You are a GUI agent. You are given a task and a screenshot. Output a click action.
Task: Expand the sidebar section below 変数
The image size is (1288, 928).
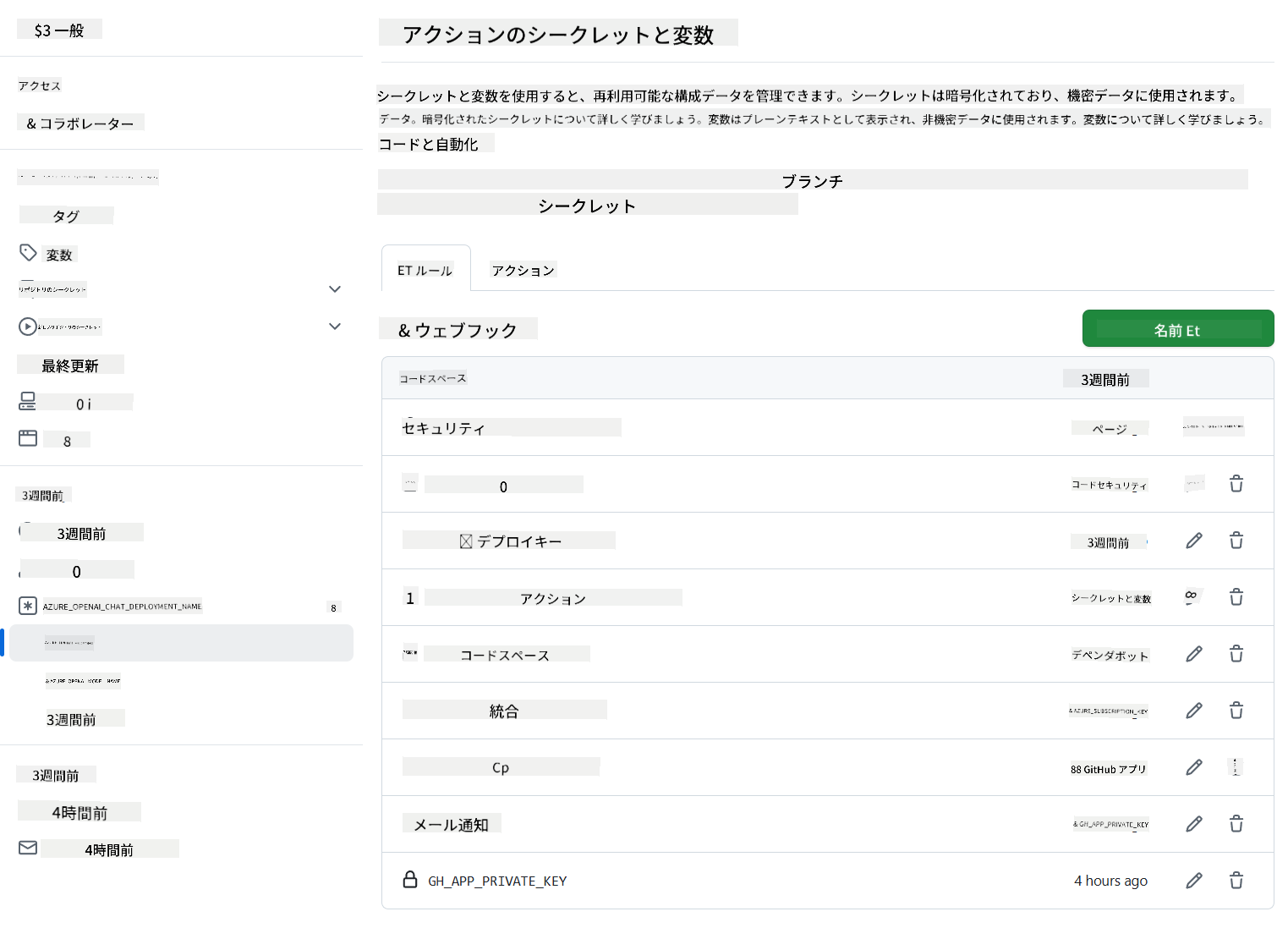pyautogui.click(x=335, y=289)
